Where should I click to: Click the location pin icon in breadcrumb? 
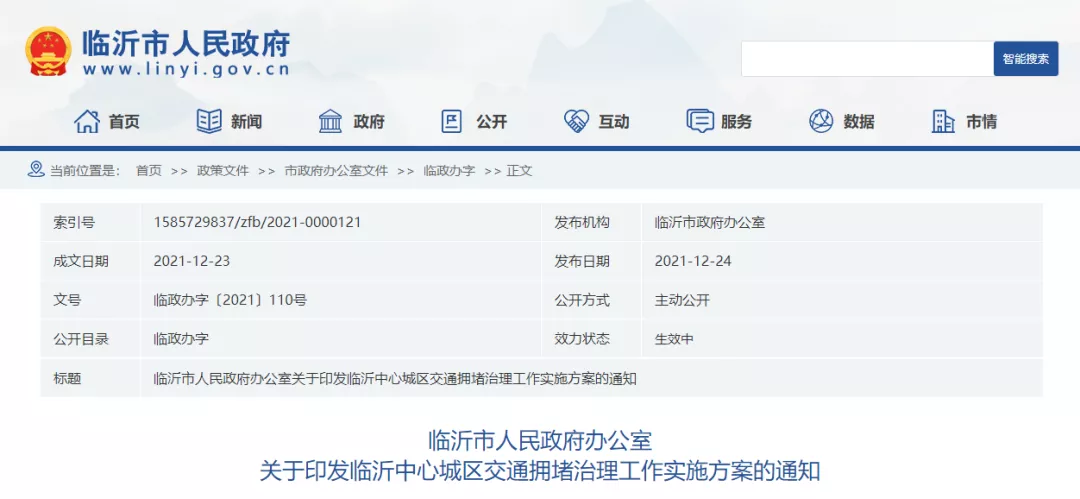coord(36,169)
